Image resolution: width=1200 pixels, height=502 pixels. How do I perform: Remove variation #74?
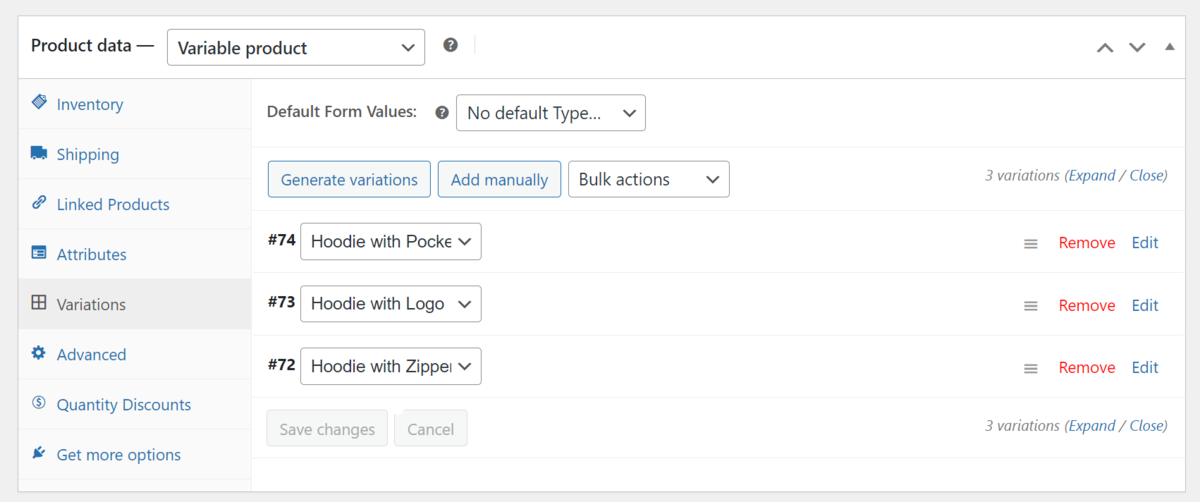pyautogui.click(x=1087, y=243)
